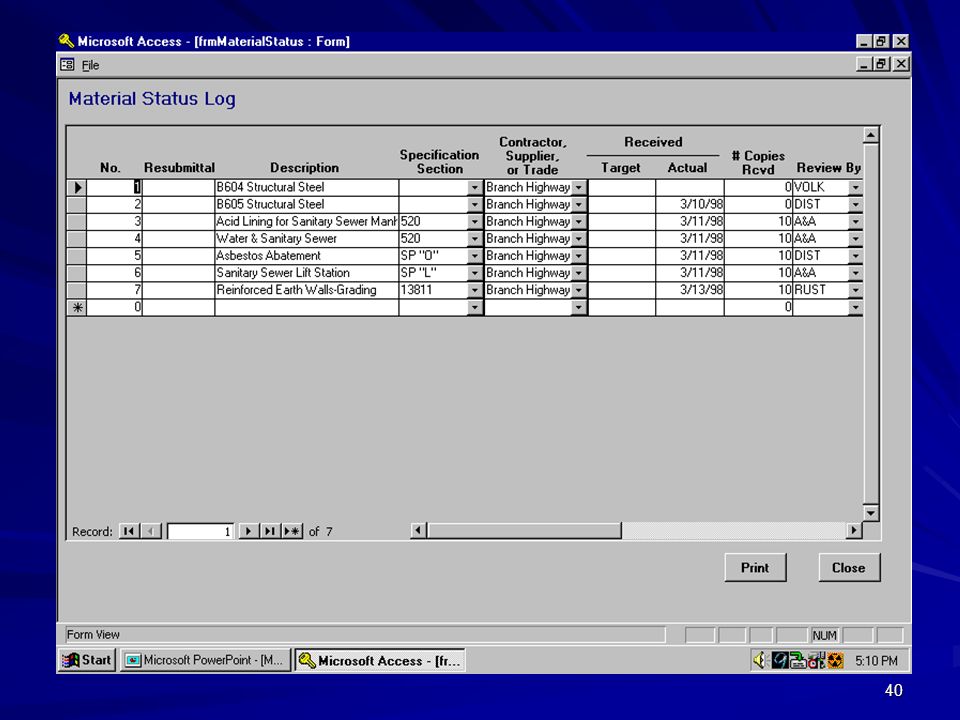
Task: Click the horizontal scrollbar right arrow
Action: coord(853,530)
